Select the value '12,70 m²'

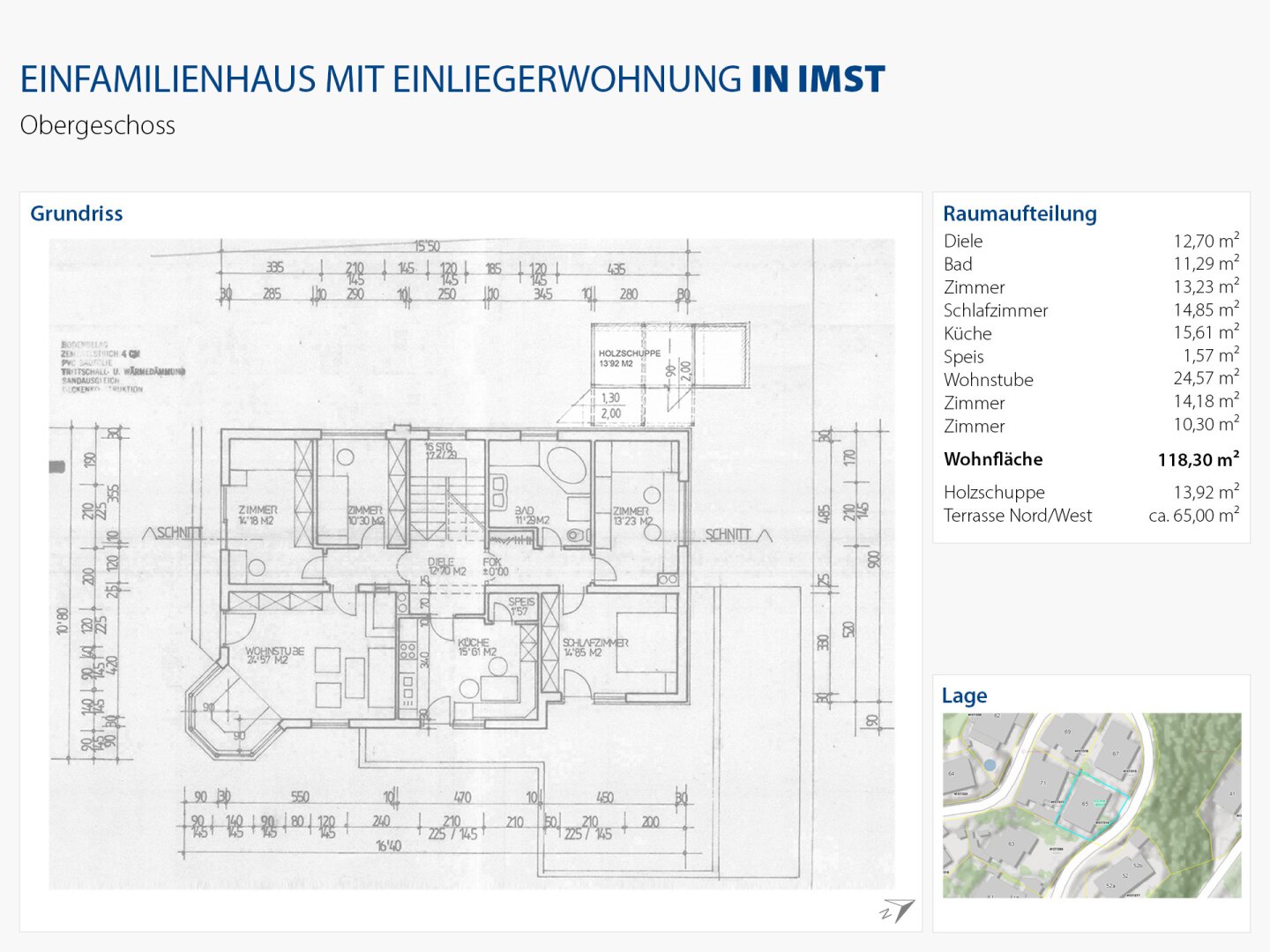pos(1206,241)
